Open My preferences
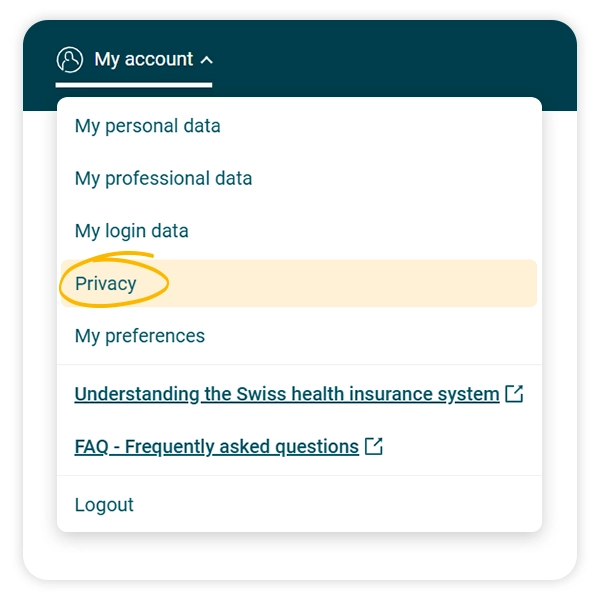This screenshot has height=600, width=600. click(x=139, y=336)
